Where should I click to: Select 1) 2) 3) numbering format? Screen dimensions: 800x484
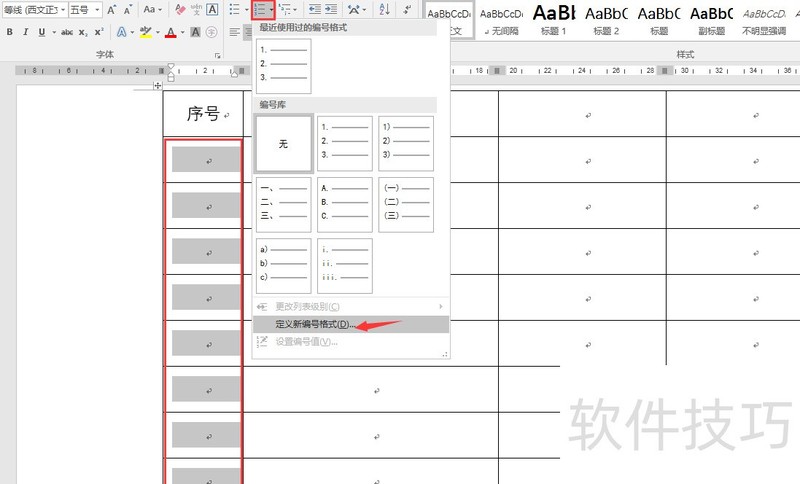point(406,144)
